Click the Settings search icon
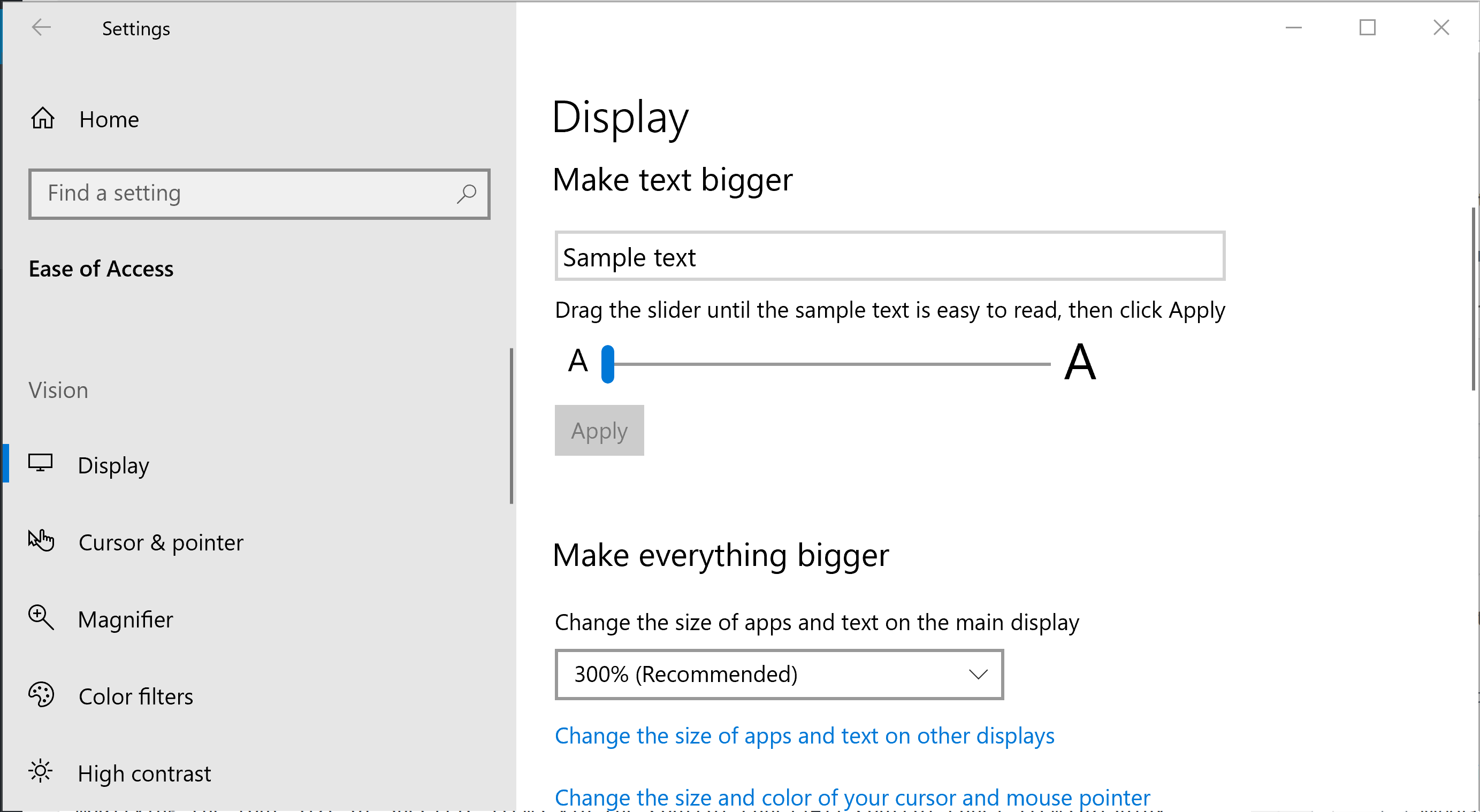 pos(465,192)
